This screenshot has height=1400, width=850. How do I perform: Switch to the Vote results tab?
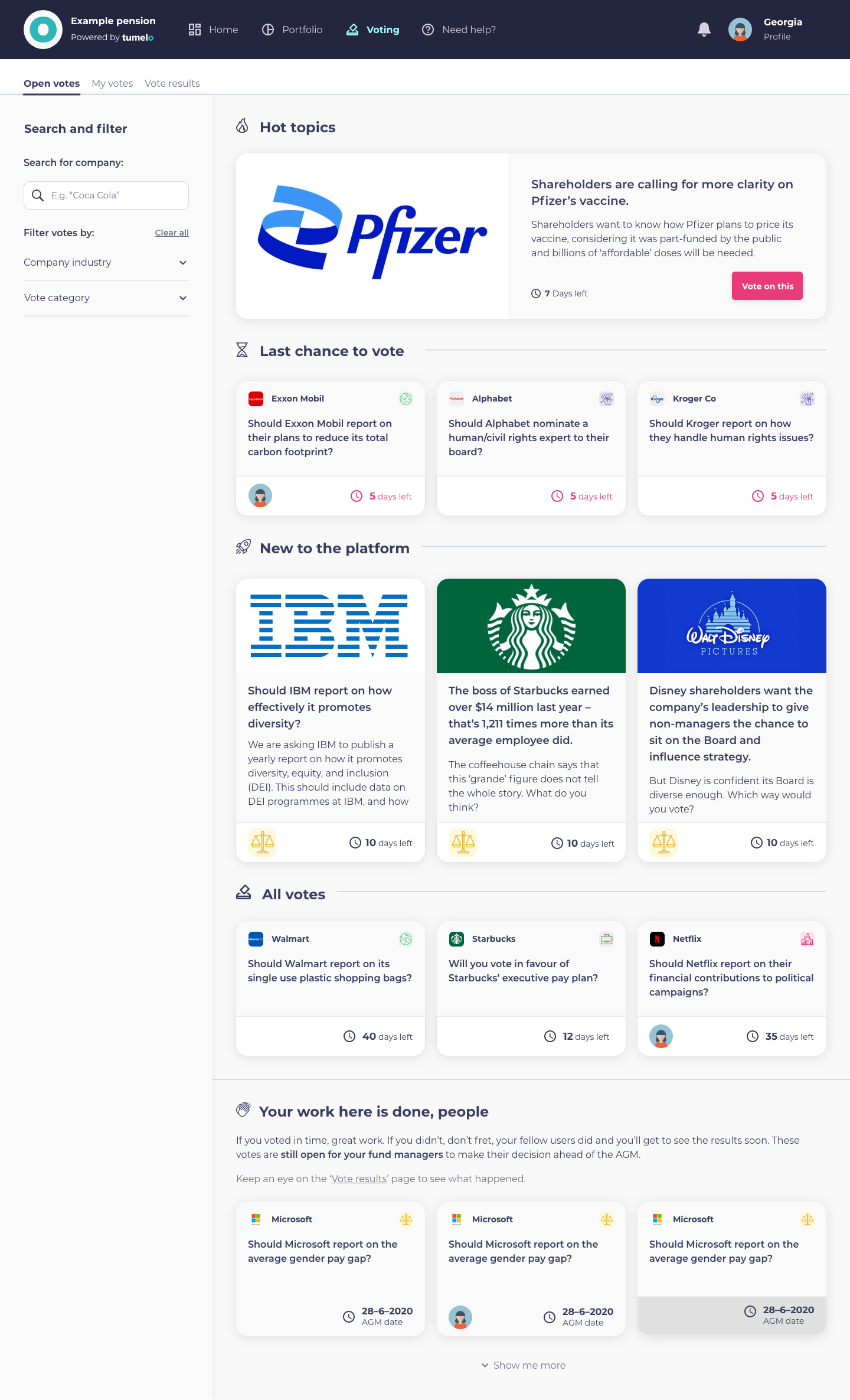172,83
